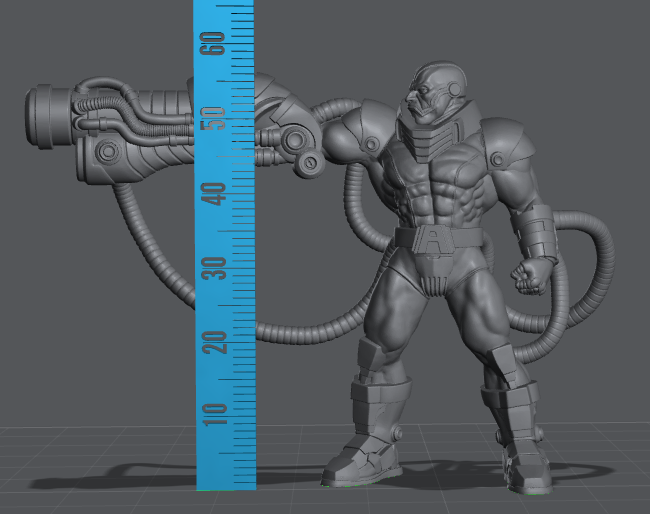650x514 pixels.
Task: Click the 60 mark on the ruler
Action: pos(214,43)
